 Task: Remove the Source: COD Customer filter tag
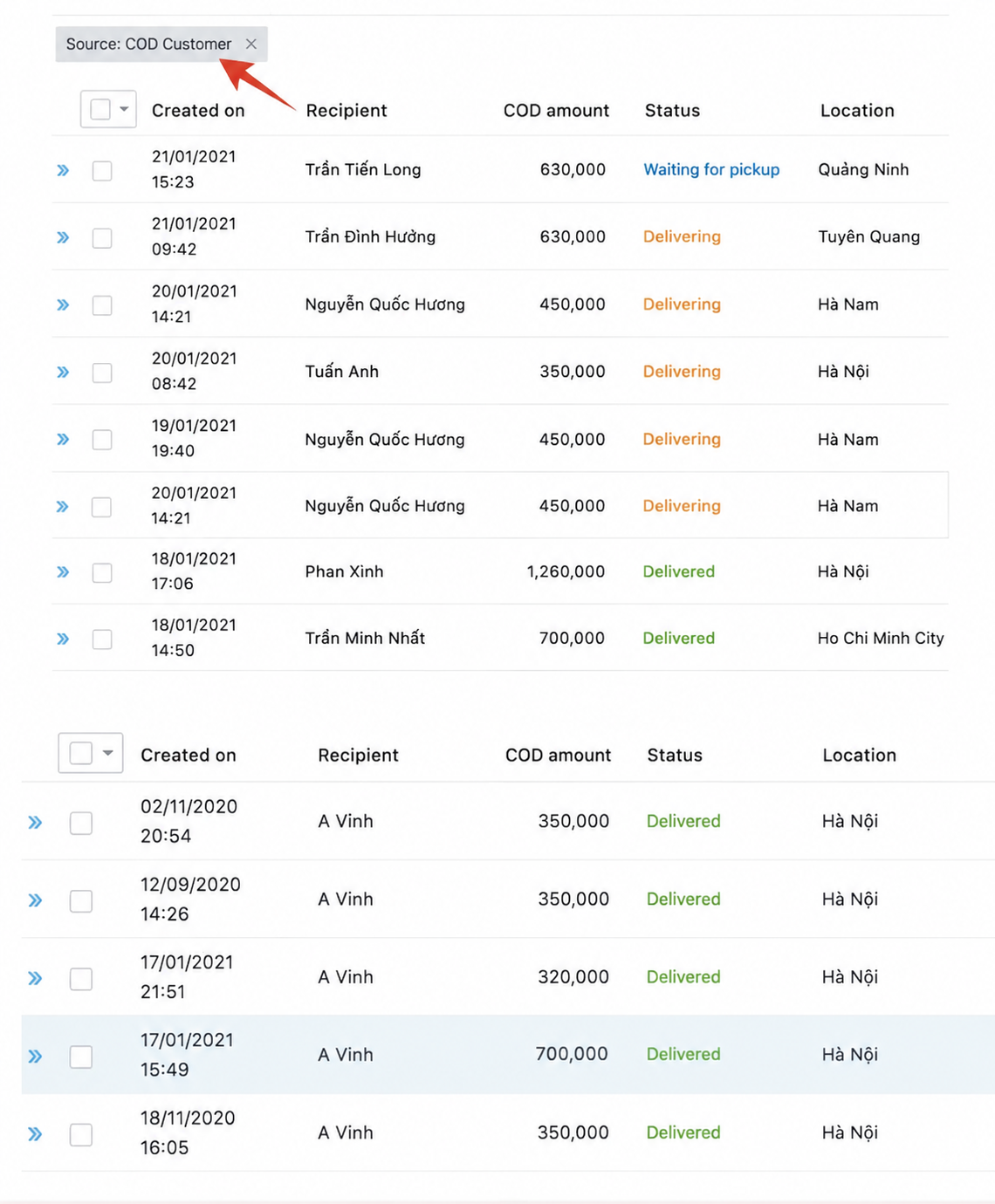click(x=250, y=44)
